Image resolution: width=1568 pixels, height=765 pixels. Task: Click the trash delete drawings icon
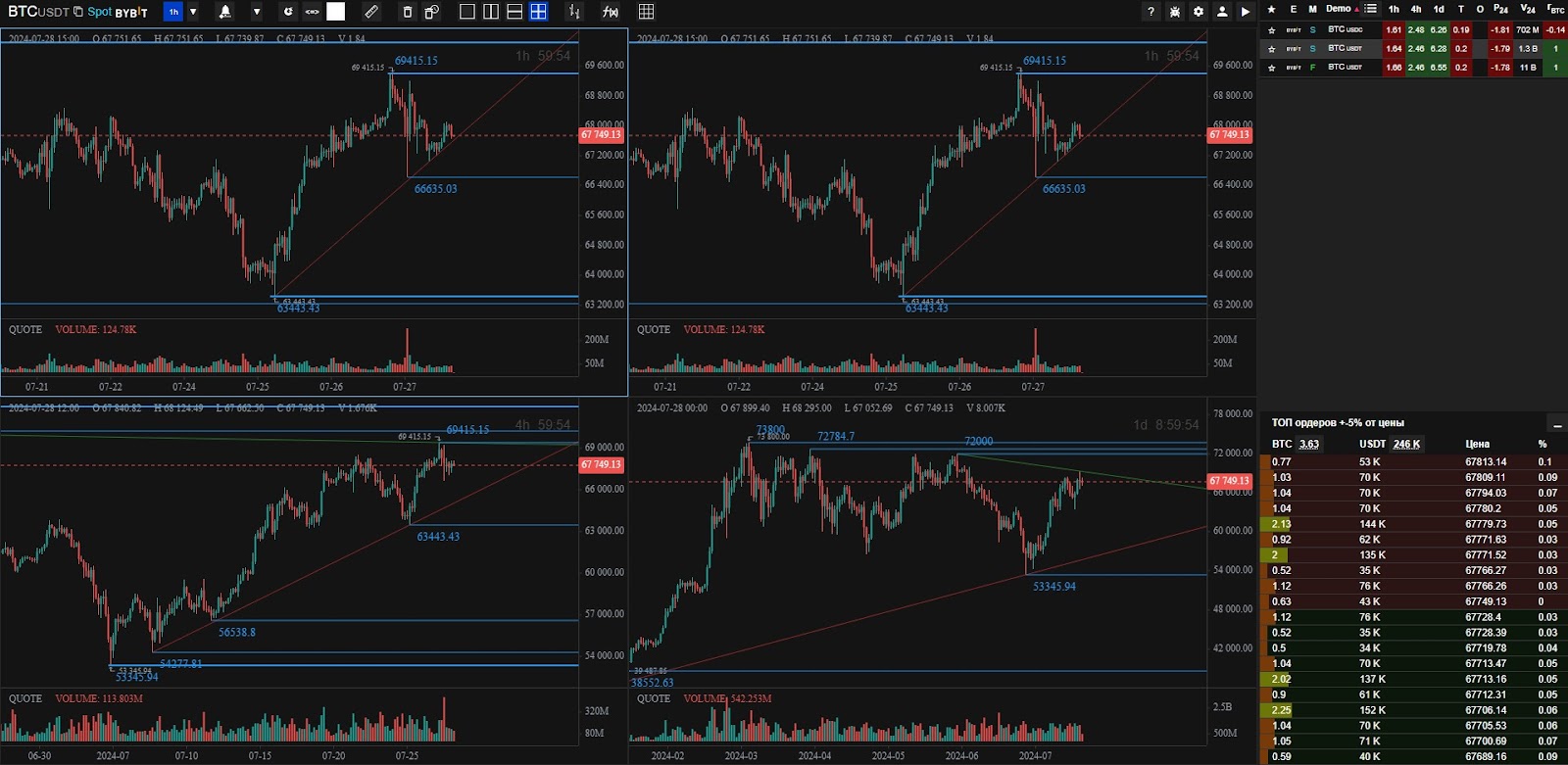[408, 12]
